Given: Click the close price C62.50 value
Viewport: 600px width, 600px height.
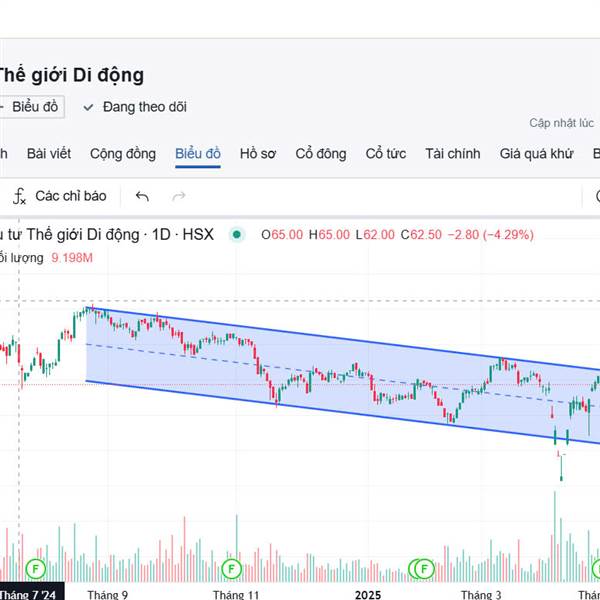Looking at the screenshot, I should pos(421,235).
